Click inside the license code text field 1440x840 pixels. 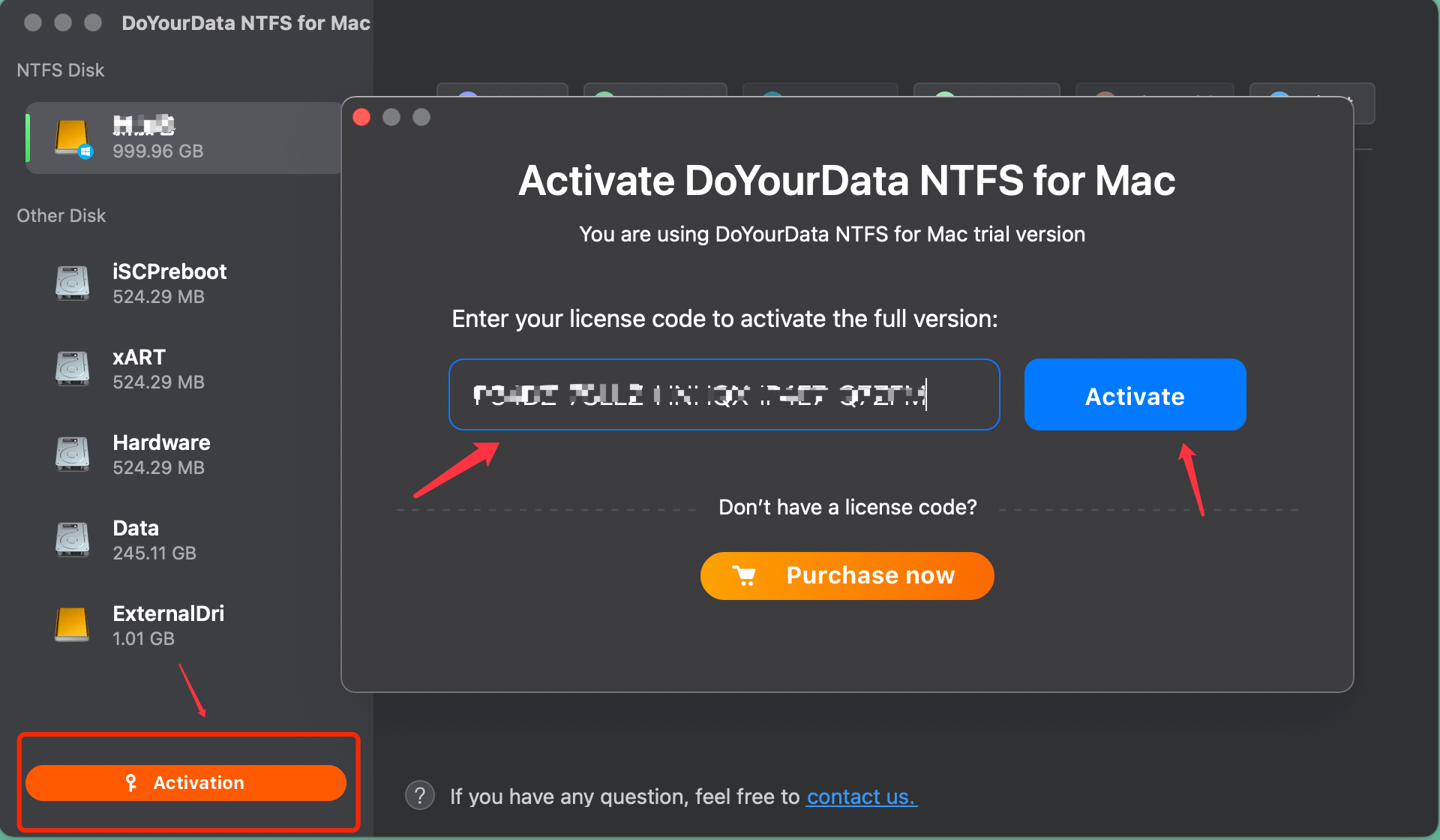point(723,394)
